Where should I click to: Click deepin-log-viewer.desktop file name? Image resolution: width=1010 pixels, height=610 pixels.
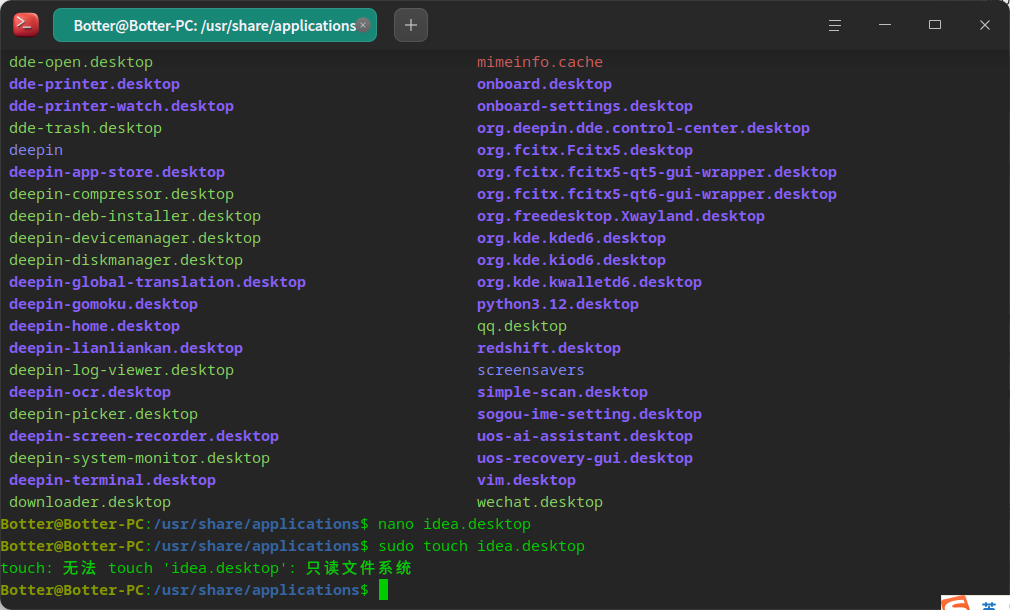click(122, 370)
